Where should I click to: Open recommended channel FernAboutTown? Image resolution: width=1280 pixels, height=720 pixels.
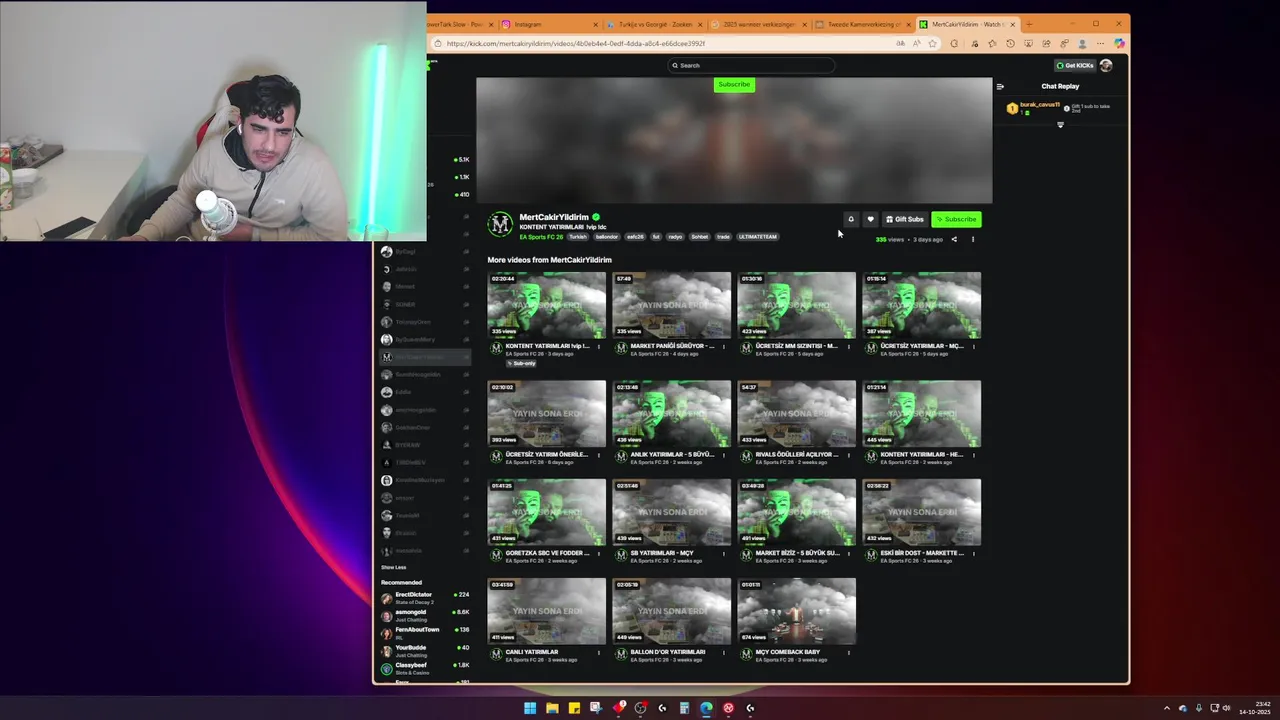[x=425, y=632]
